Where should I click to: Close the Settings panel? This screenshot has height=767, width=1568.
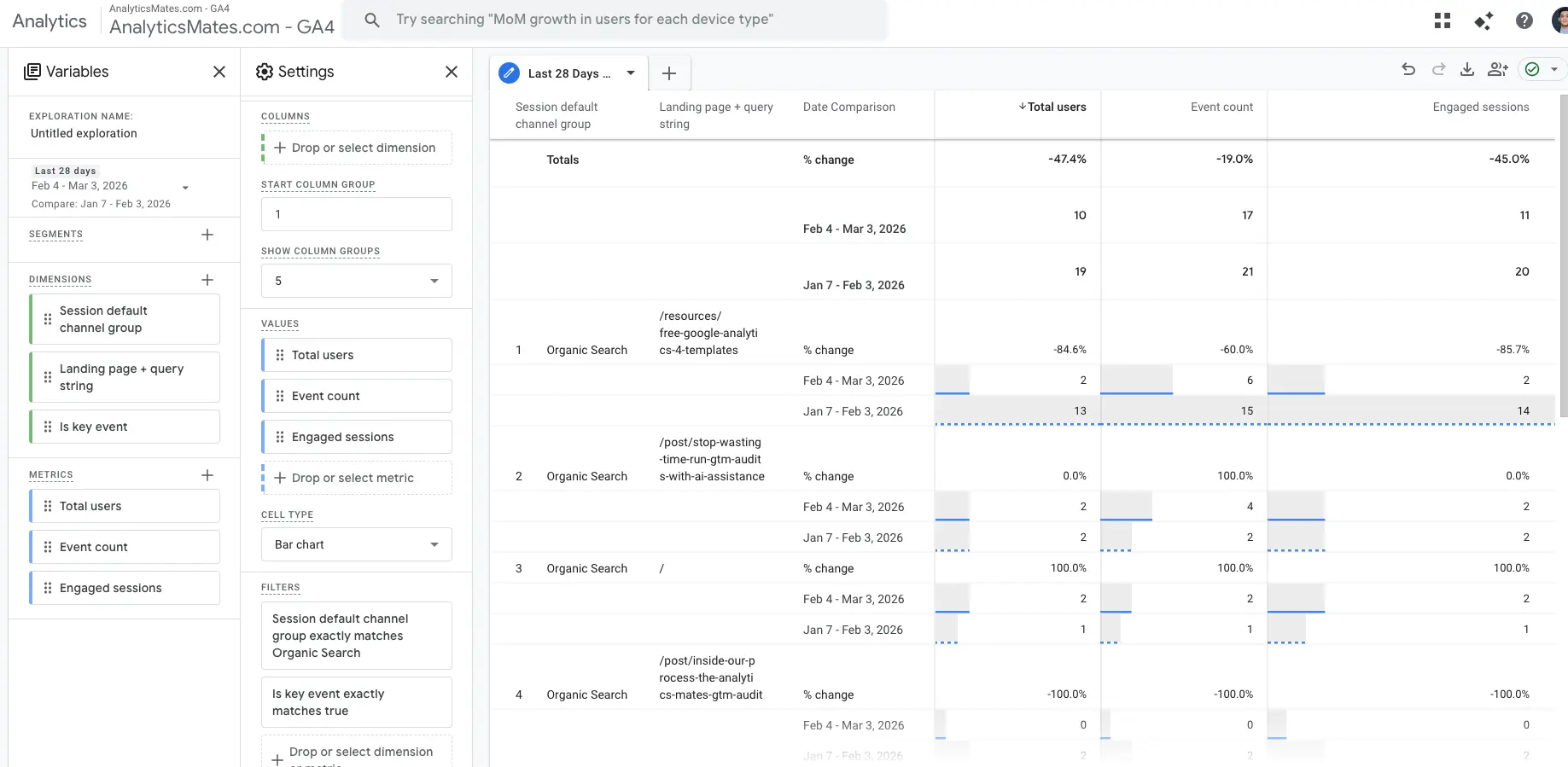452,72
